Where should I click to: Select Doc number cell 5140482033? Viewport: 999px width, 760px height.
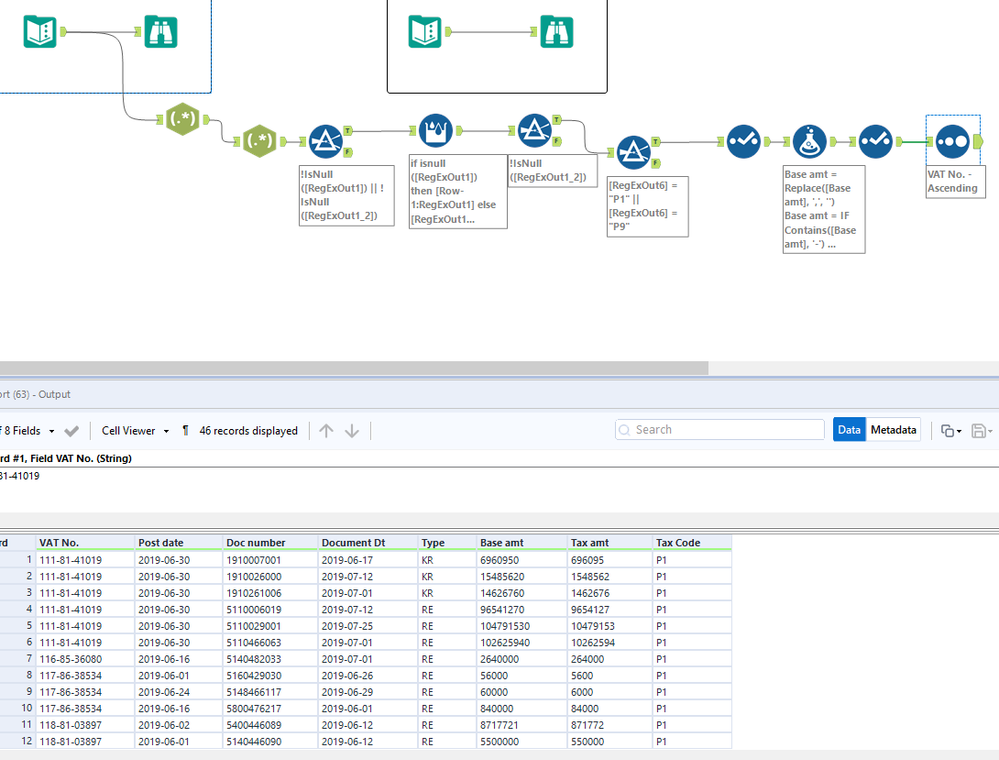click(x=271, y=659)
